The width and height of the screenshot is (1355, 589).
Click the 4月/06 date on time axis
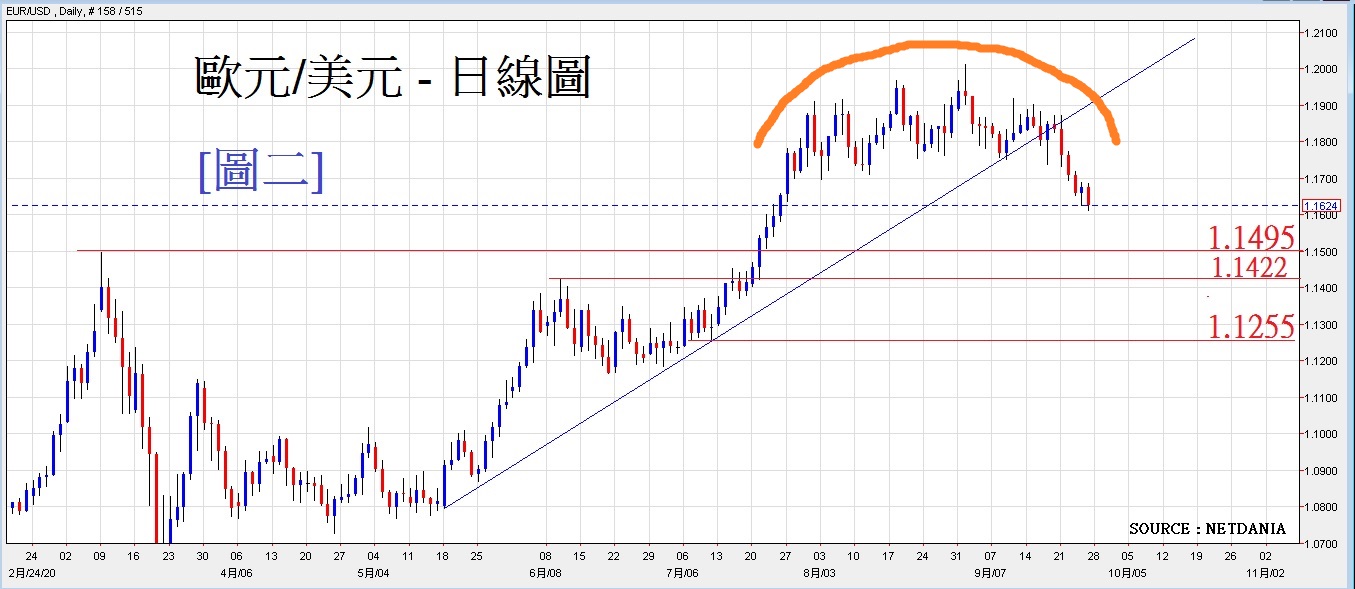(x=236, y=574)
